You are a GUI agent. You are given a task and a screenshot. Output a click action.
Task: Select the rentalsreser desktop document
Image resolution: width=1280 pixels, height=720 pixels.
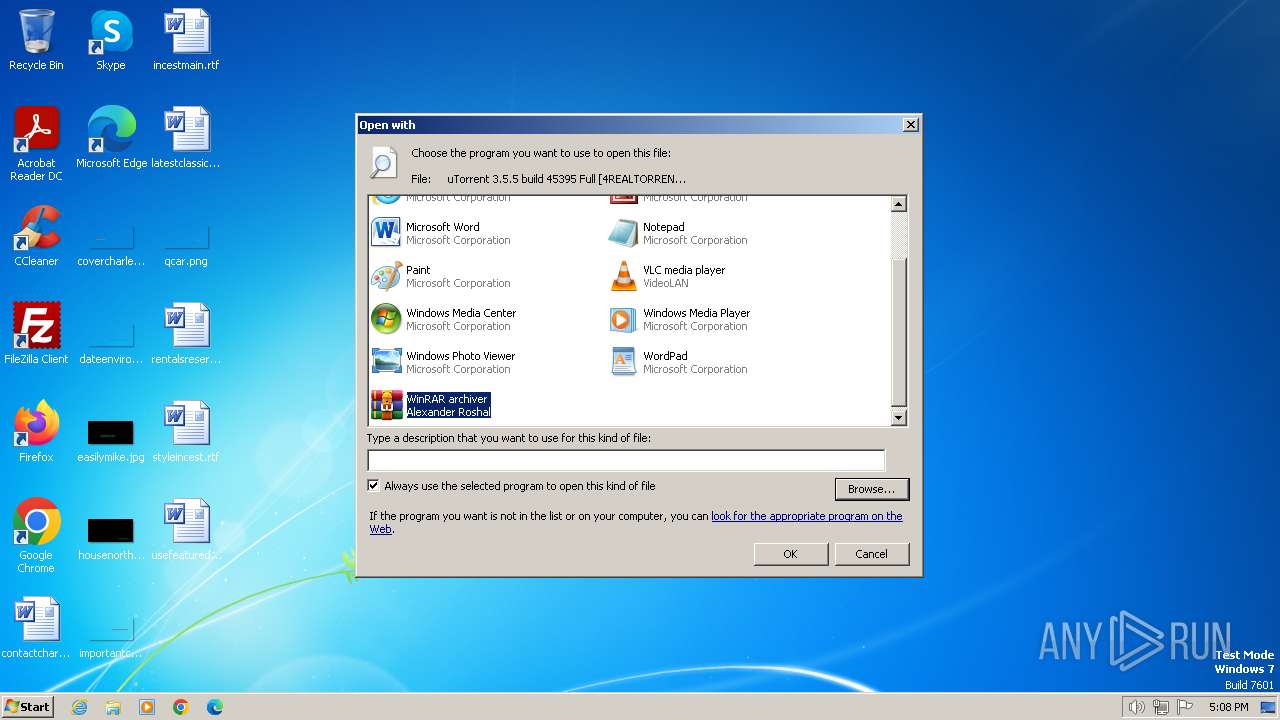[x=186, y=334]
